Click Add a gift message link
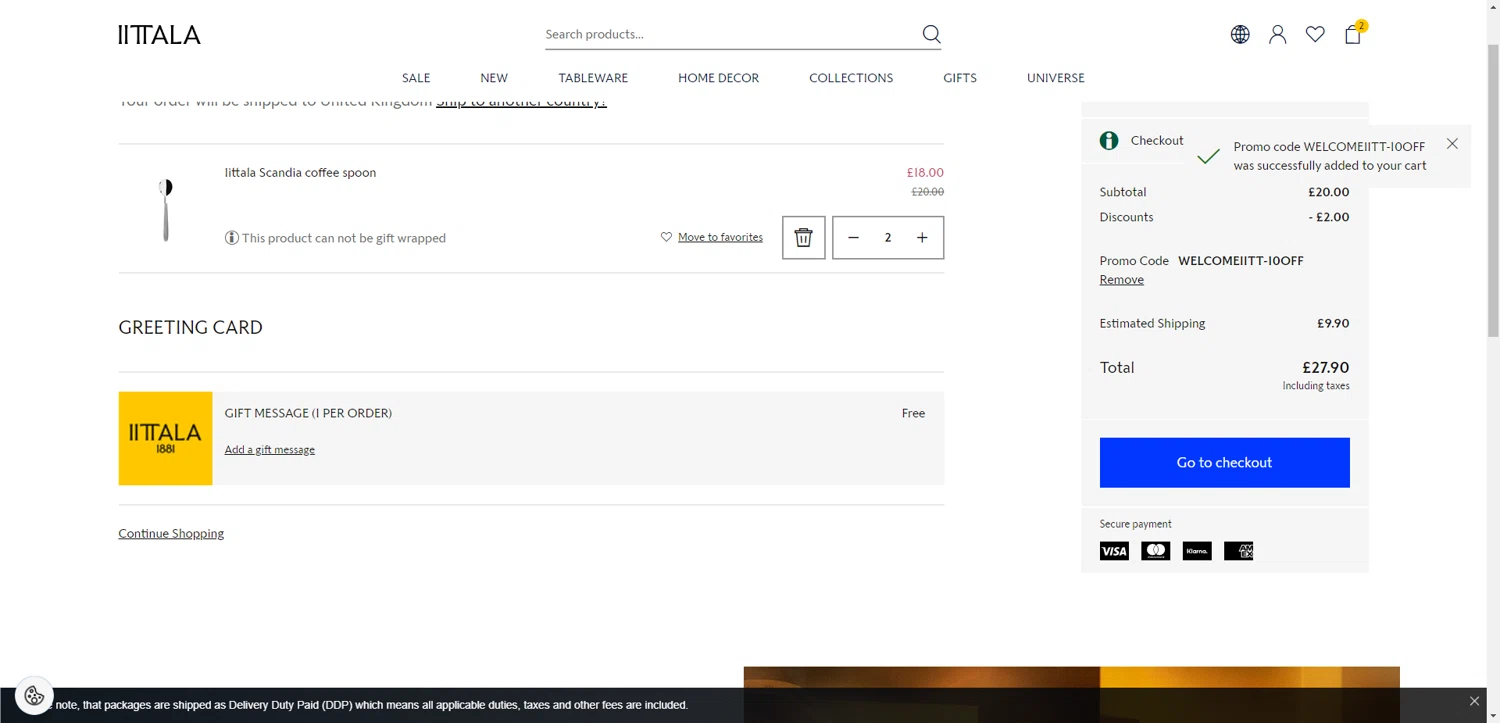This screenshot has height=723, width=1500. [x=269, y=450]
